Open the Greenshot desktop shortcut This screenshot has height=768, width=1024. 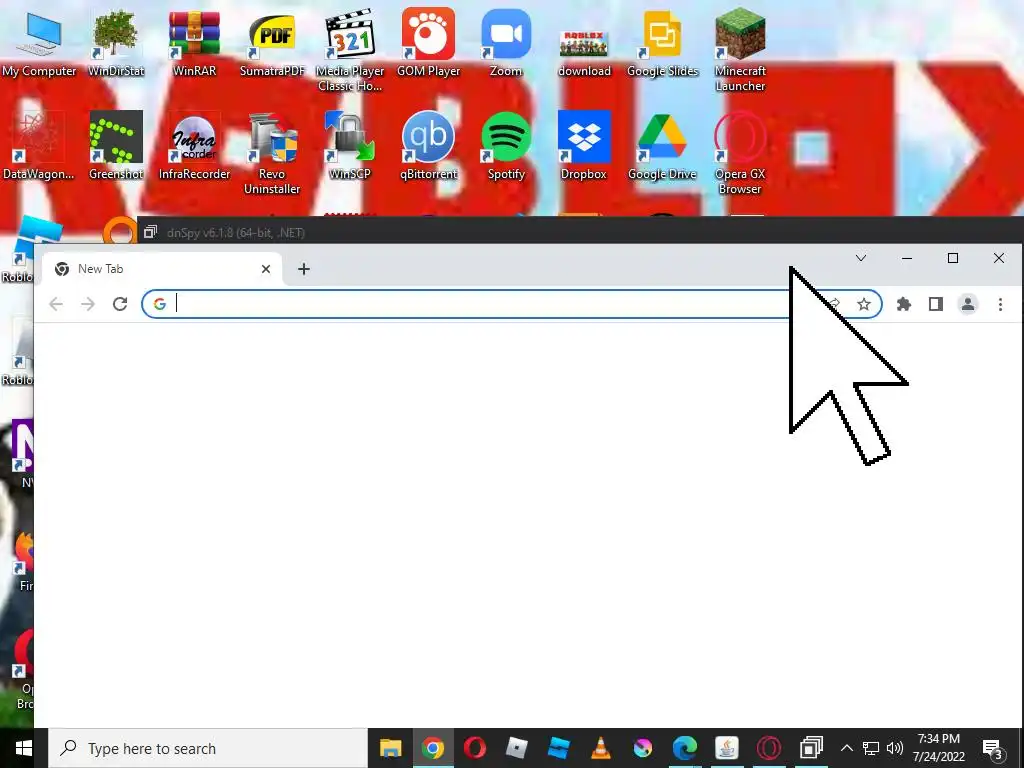116,146
